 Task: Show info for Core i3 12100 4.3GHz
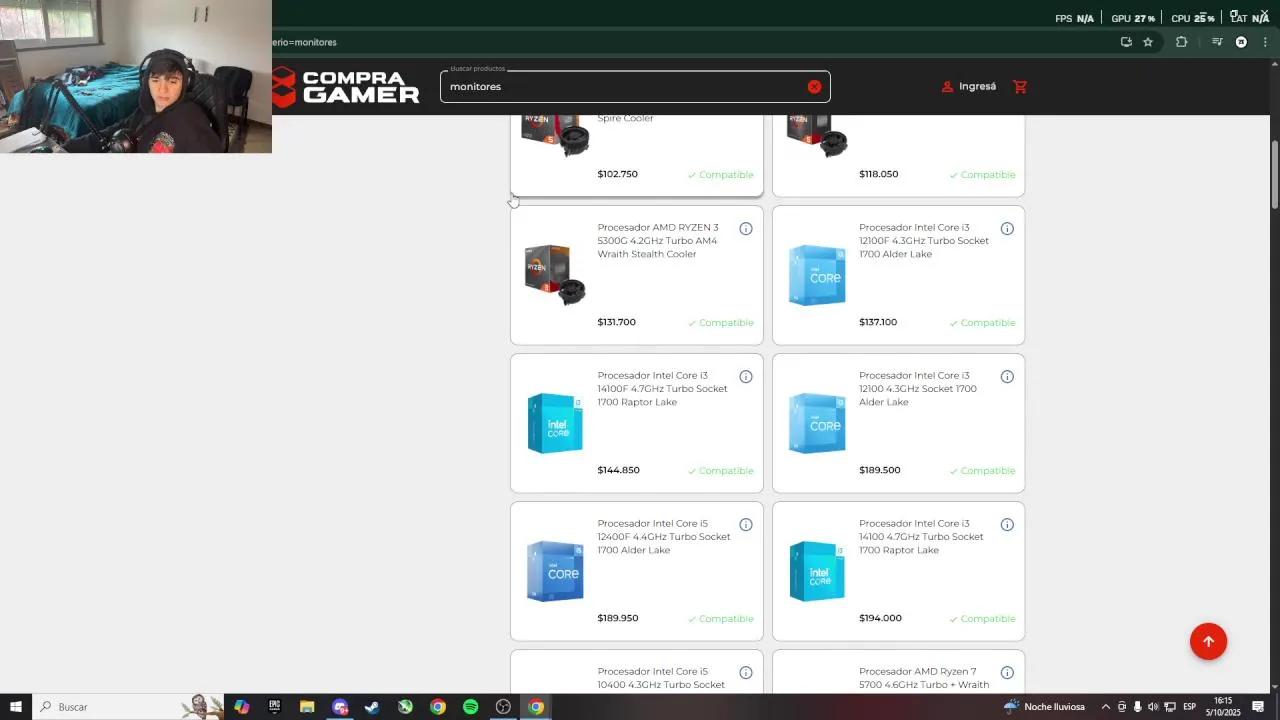coord(1007,377)
